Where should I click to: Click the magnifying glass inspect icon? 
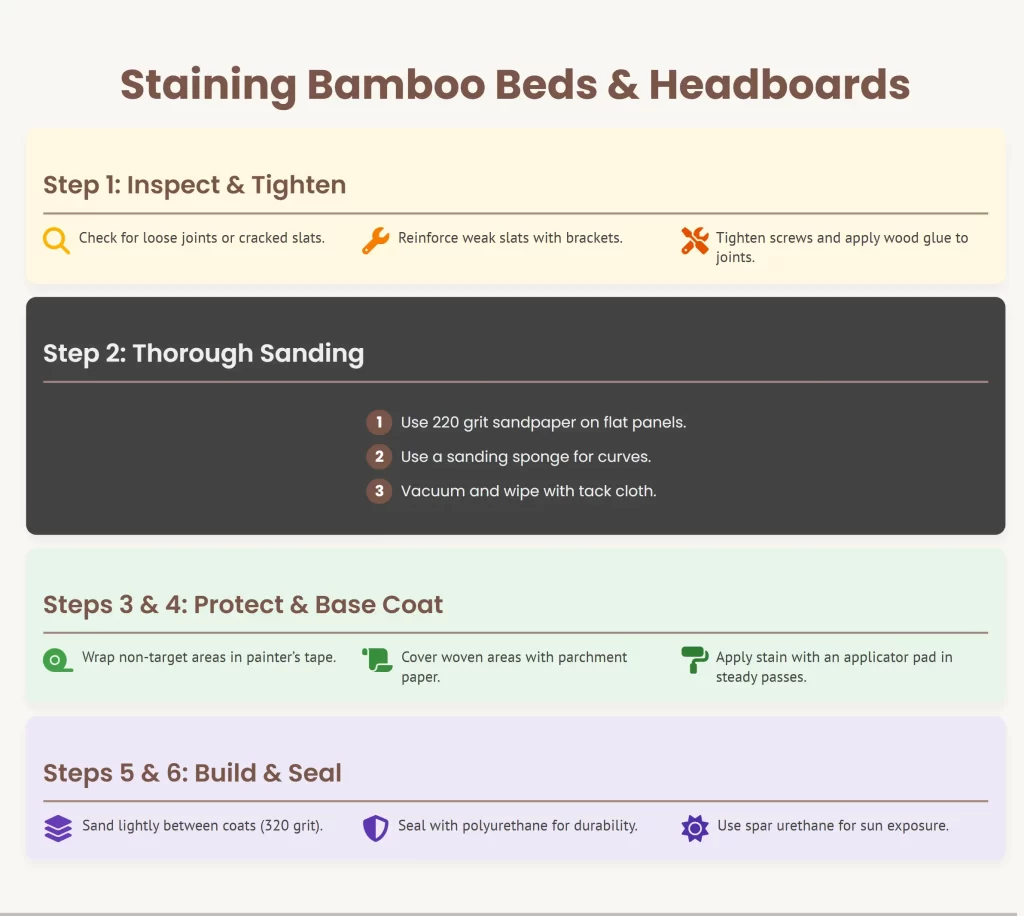(57, 240)
